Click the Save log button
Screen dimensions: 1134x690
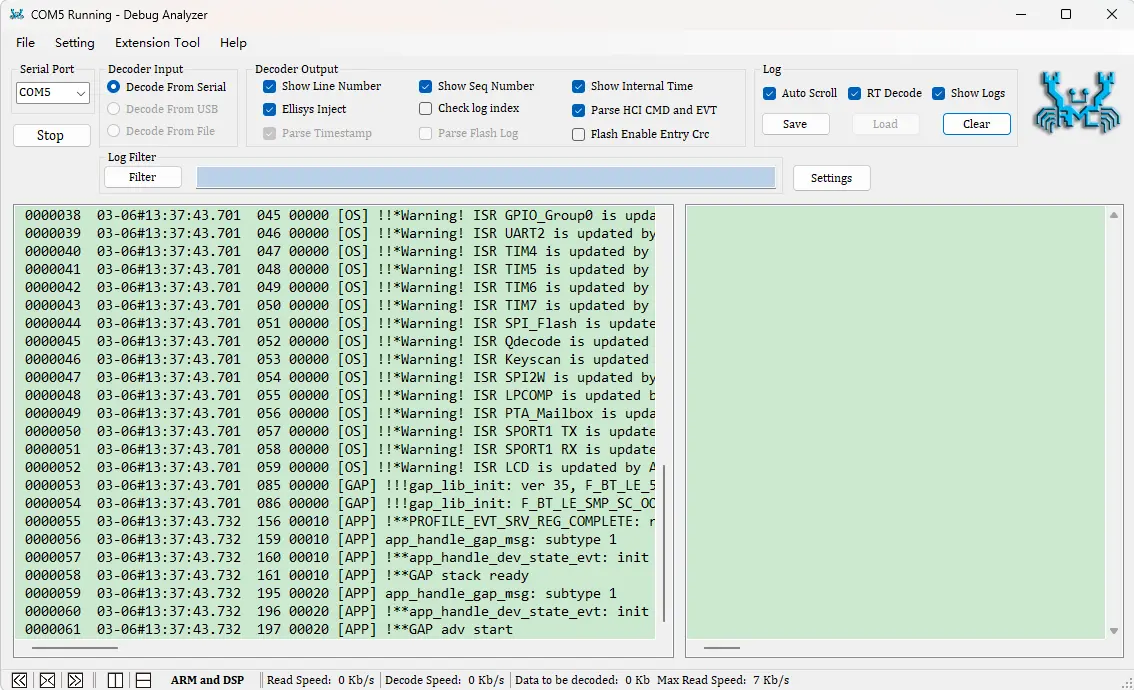tap(795, 124)
